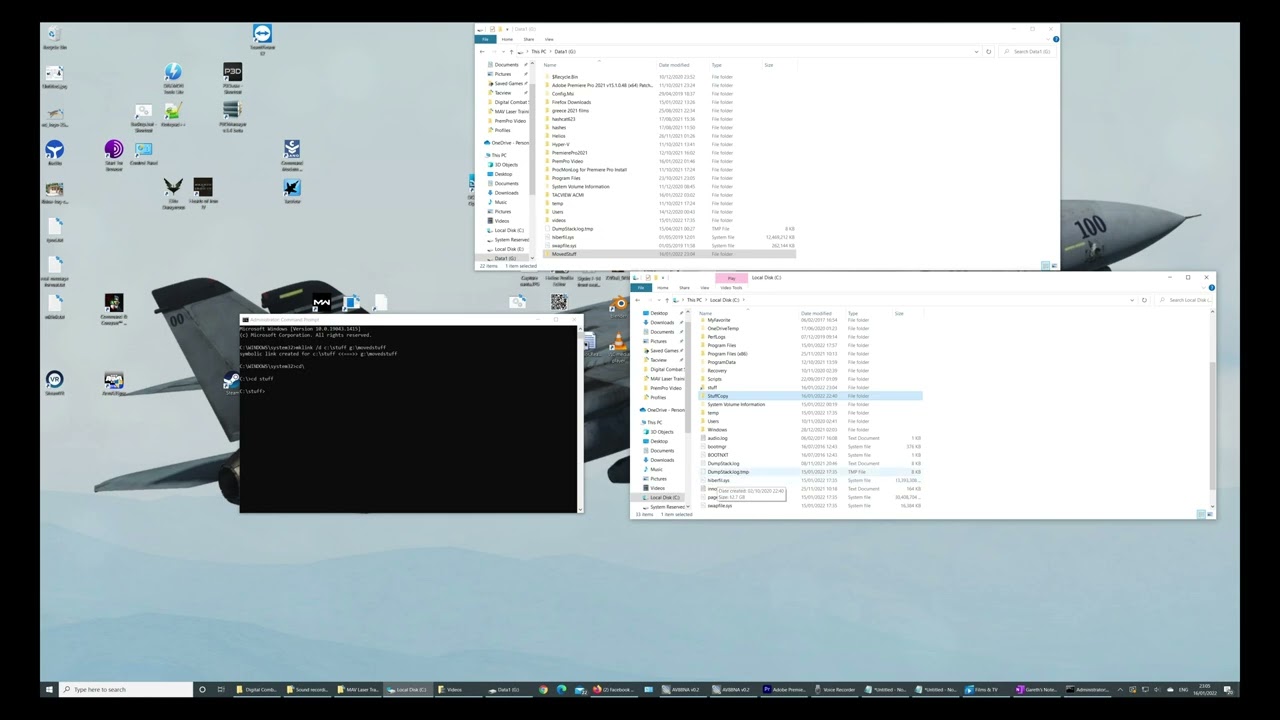This screenshot has height=720, width=1280.
Task: Click the File tab in Data1 (G:) window
Action: click(x=486, y=39)
